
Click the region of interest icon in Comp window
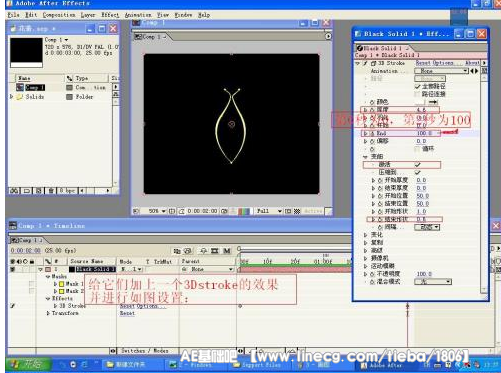click(x=288, y=211)
